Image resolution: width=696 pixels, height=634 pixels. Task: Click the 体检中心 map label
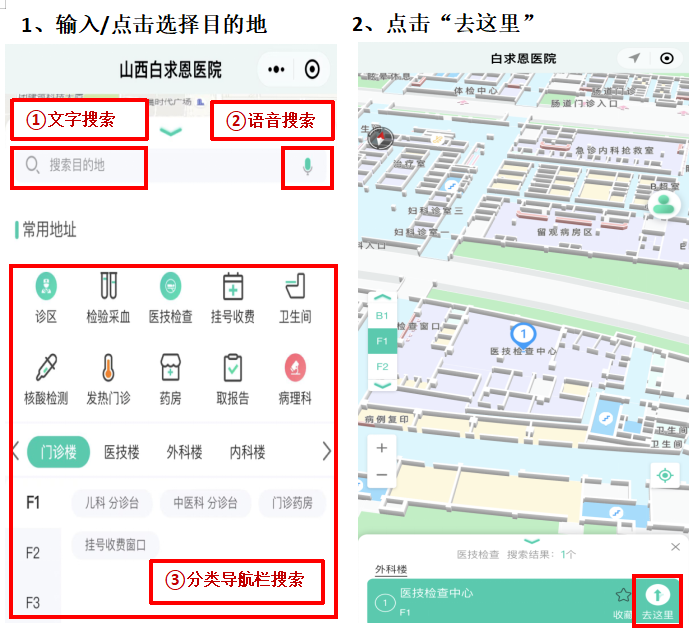475,91
